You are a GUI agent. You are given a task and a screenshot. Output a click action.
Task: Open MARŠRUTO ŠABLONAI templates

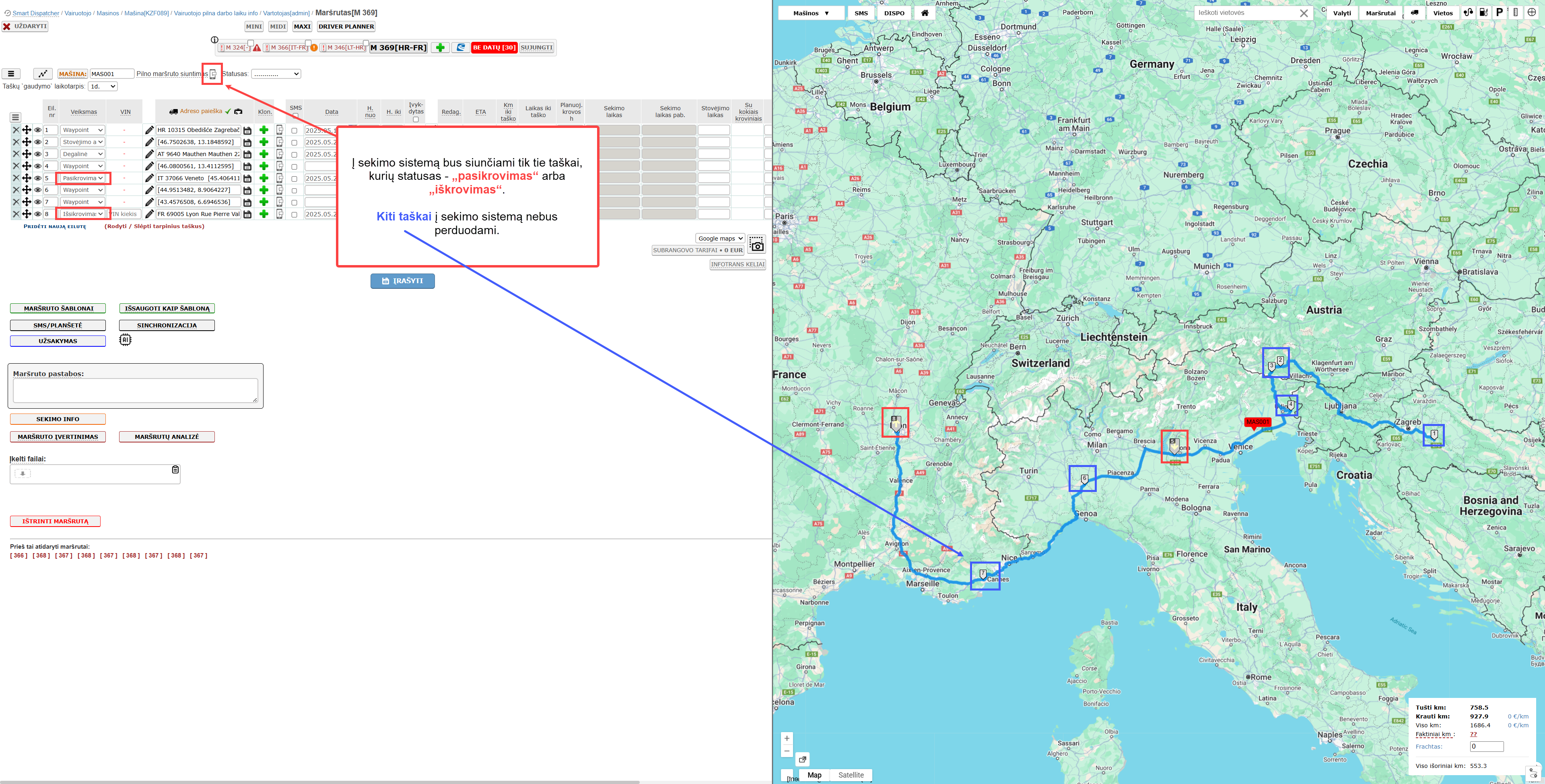coord(58,308)
